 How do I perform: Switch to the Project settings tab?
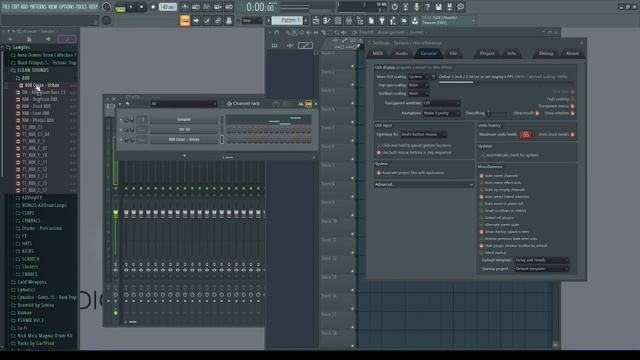[487, 53]
